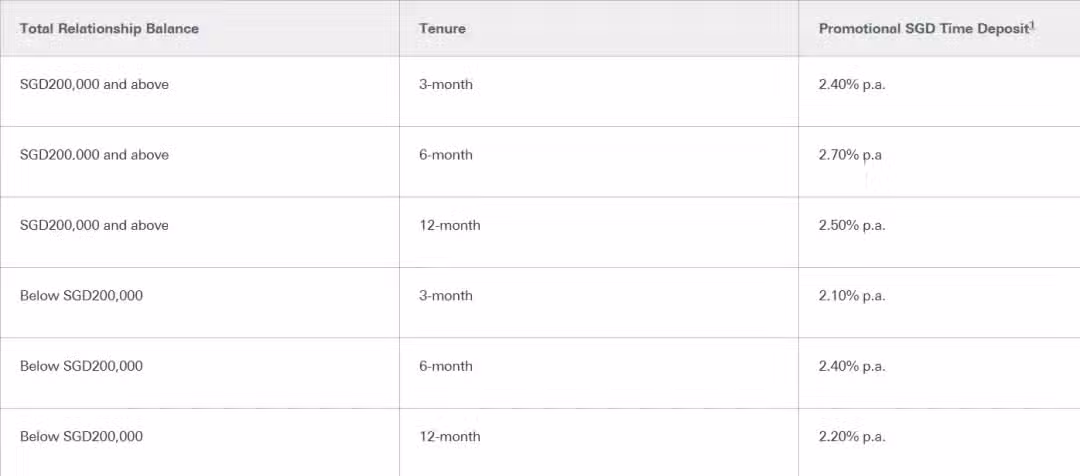Click 3-month tenure for SGD200,000 and above
This screenshot has width=1080, height=476.
pyautogui.click(x=446, y=85)
